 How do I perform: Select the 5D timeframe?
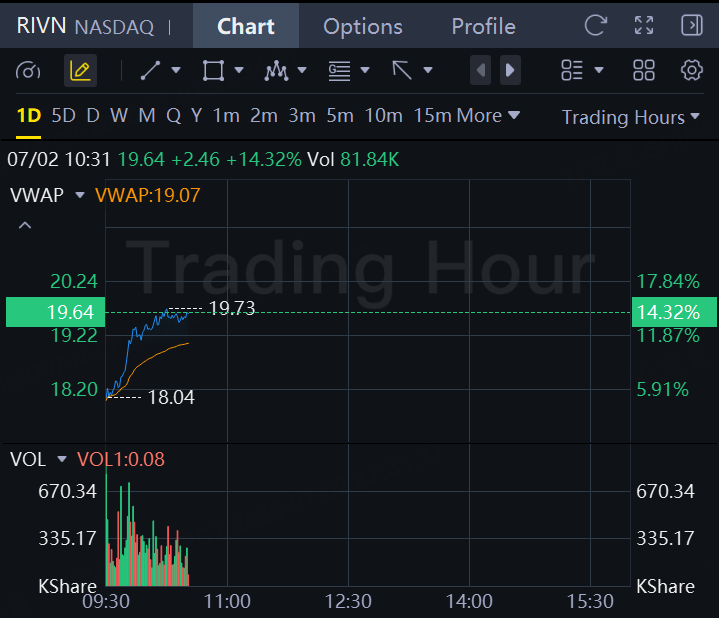tap(63, 116)
